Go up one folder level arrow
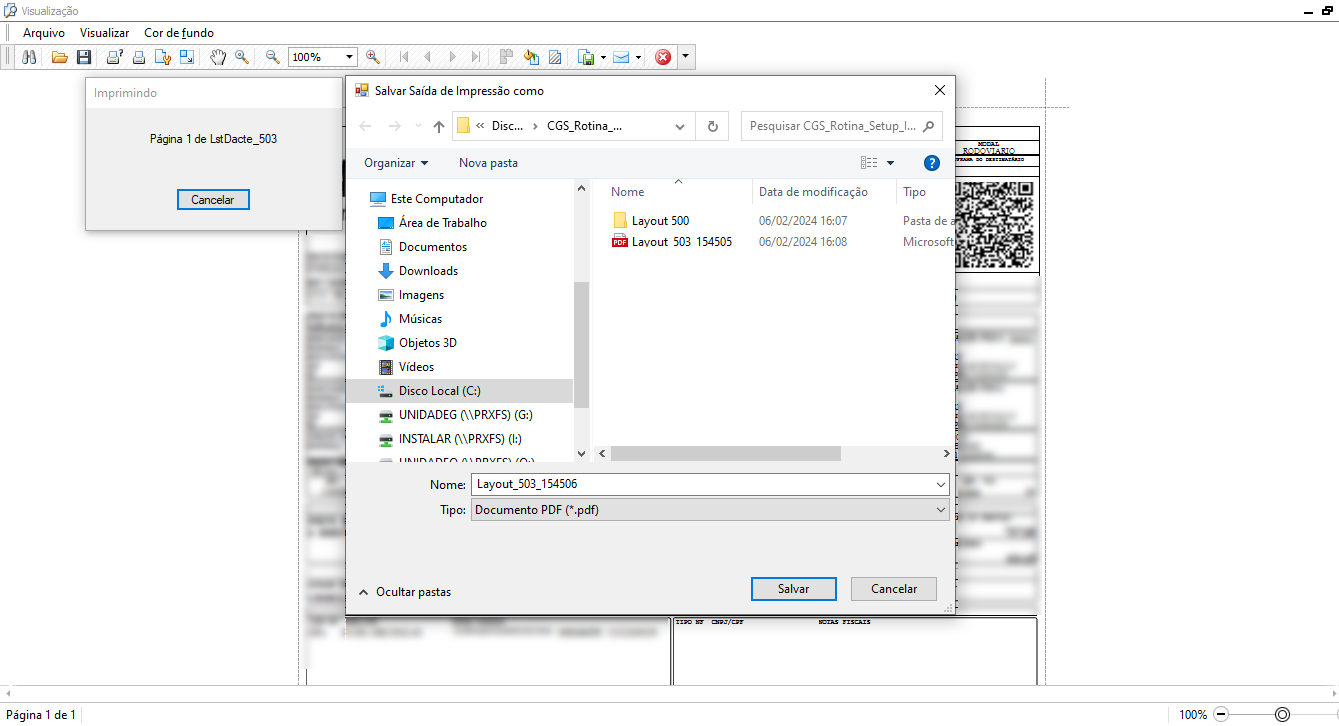Viewport: 1339px width, 726px height. point(439,127)
